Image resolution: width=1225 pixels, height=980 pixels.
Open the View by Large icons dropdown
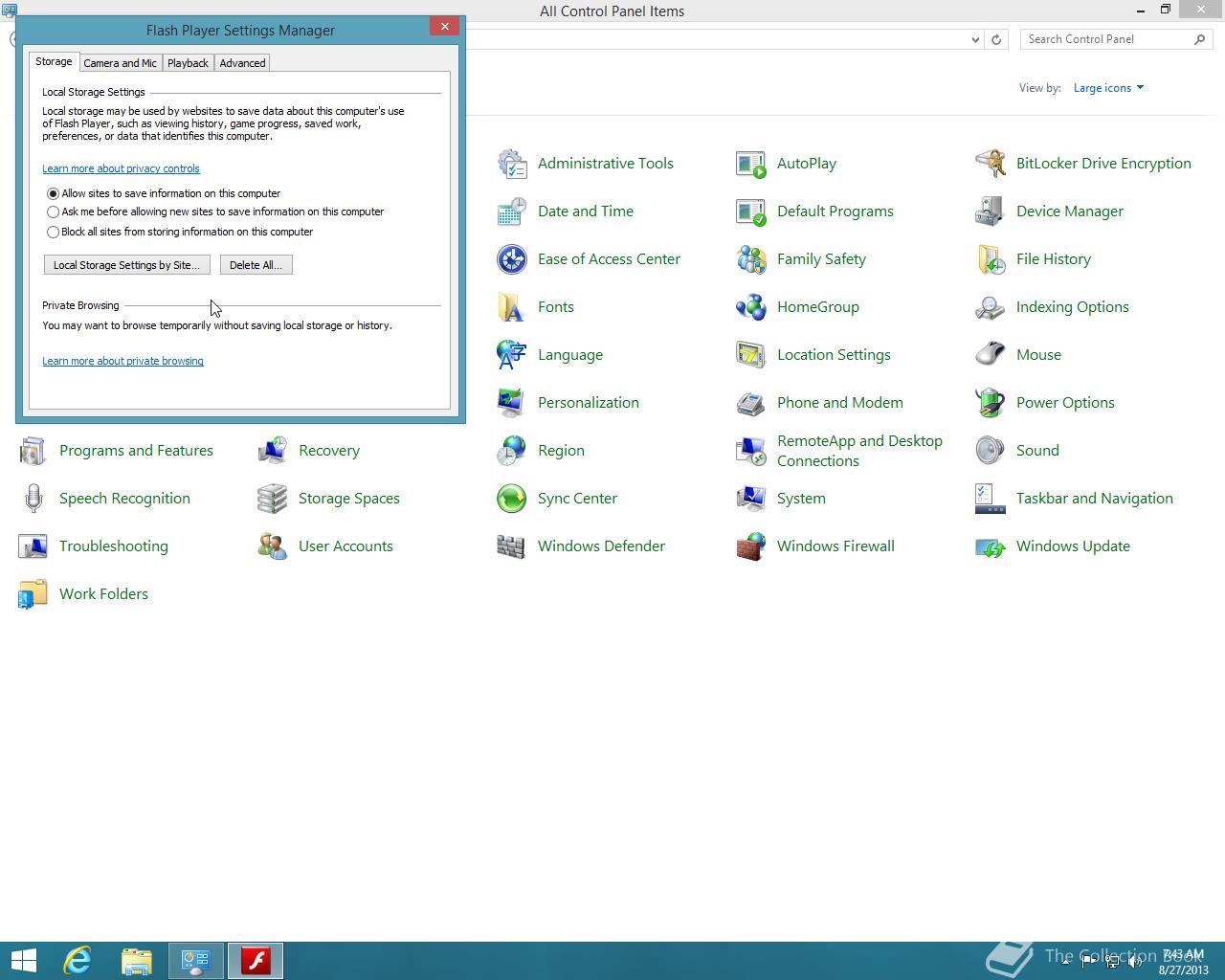click(1108, 88)
